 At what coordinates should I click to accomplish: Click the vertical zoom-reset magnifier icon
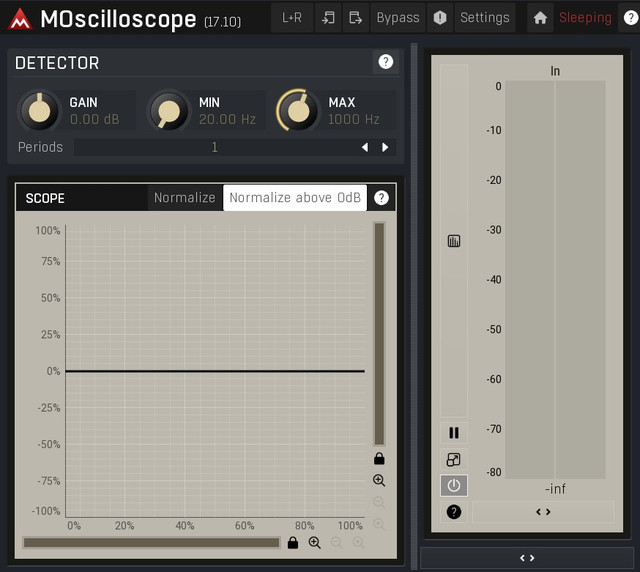[x=379, y=524]
